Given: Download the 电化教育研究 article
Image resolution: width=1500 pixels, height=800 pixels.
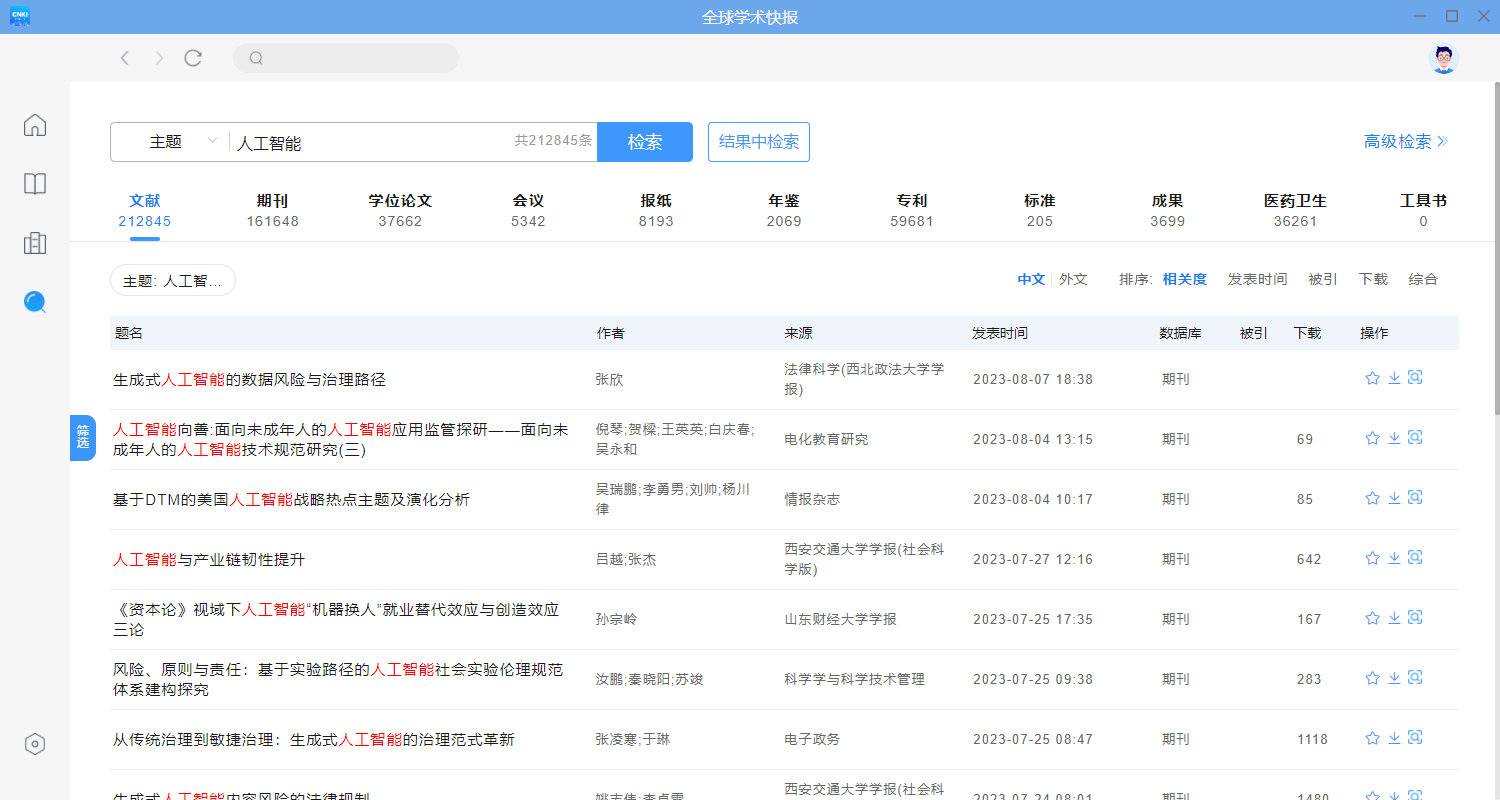Looking at the screenshot, I should pyautogui.click(x=1394, y=438).
